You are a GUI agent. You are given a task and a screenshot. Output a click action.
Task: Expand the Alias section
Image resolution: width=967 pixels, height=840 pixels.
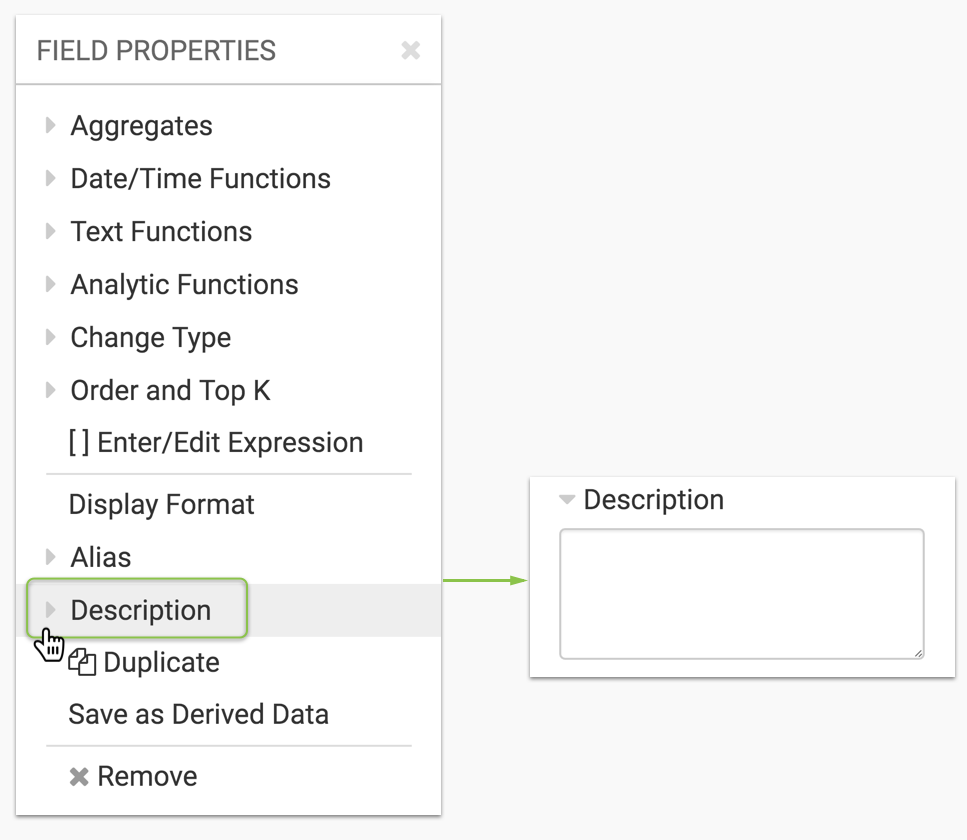click(x=50, y=557)
